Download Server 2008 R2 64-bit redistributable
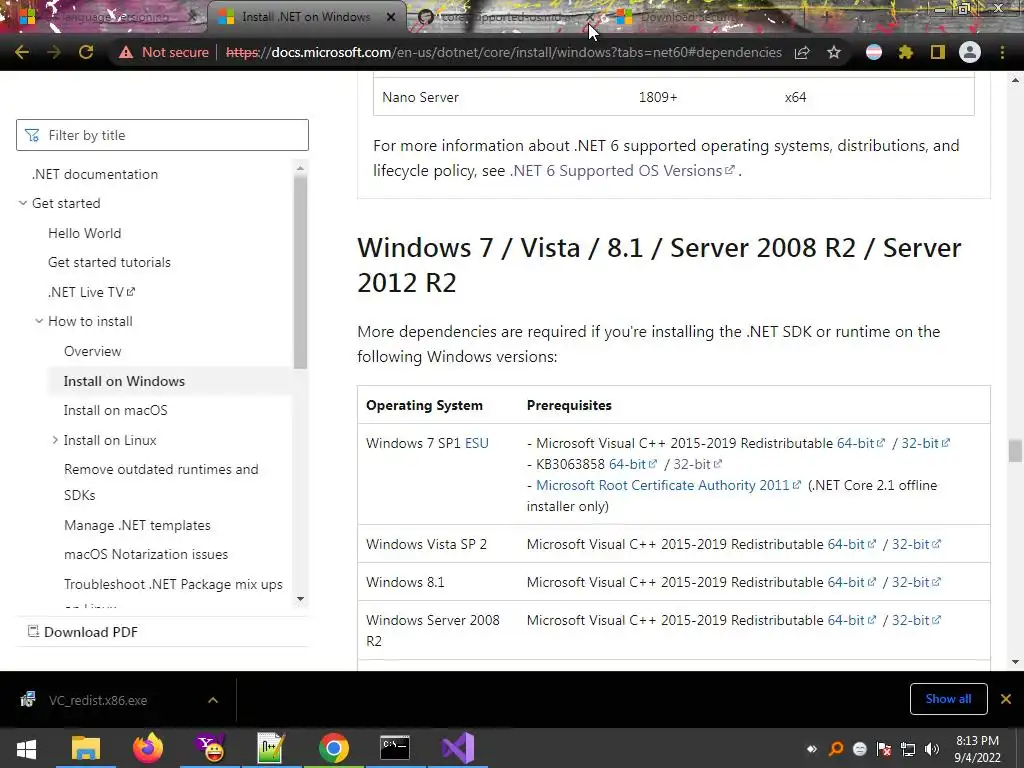The width and height of the screenshot is (1024, 768). [851, 620]
